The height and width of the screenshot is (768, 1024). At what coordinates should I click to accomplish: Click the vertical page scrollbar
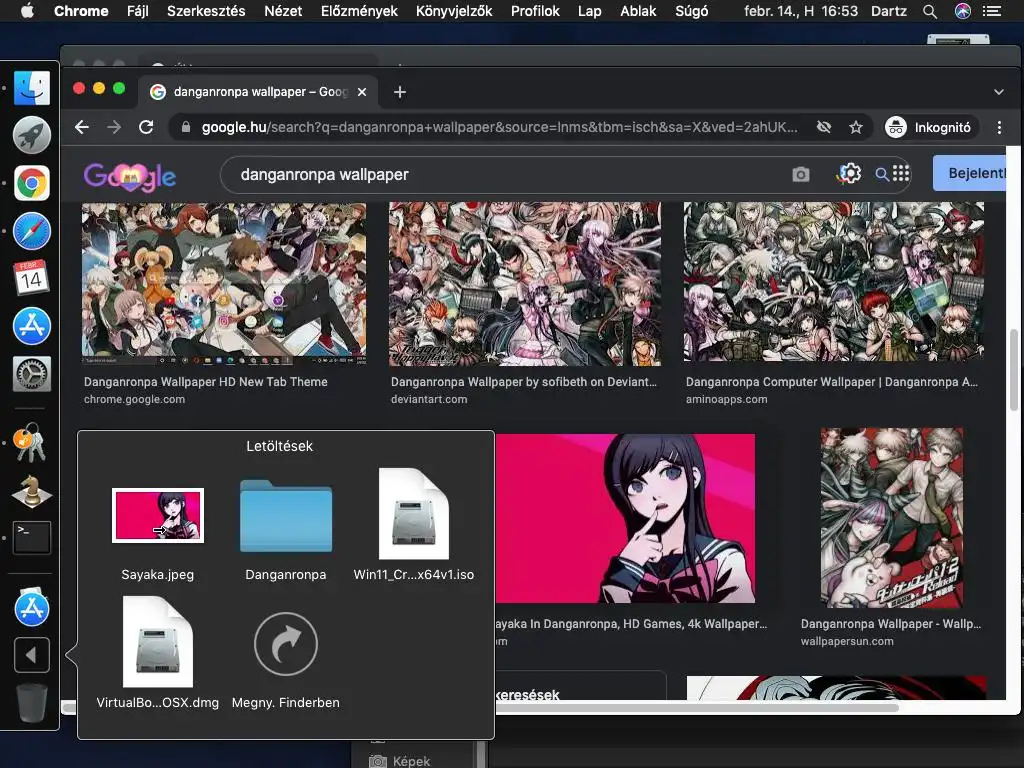pos(1014,370)
